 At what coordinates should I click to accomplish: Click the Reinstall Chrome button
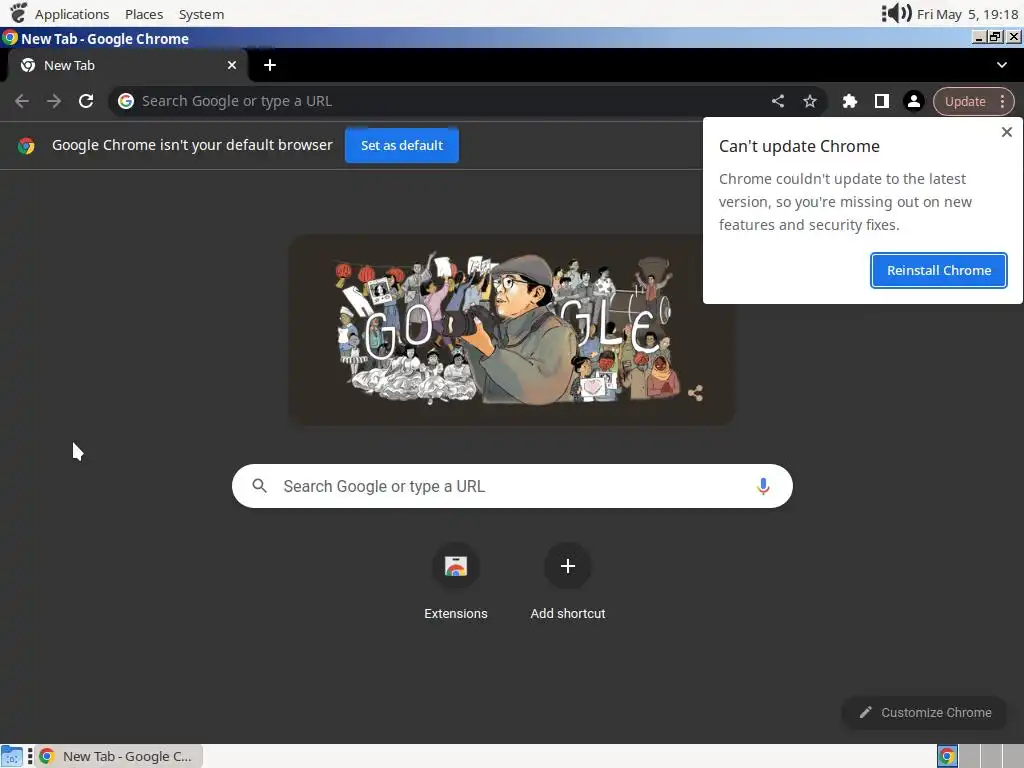[938, 270]
